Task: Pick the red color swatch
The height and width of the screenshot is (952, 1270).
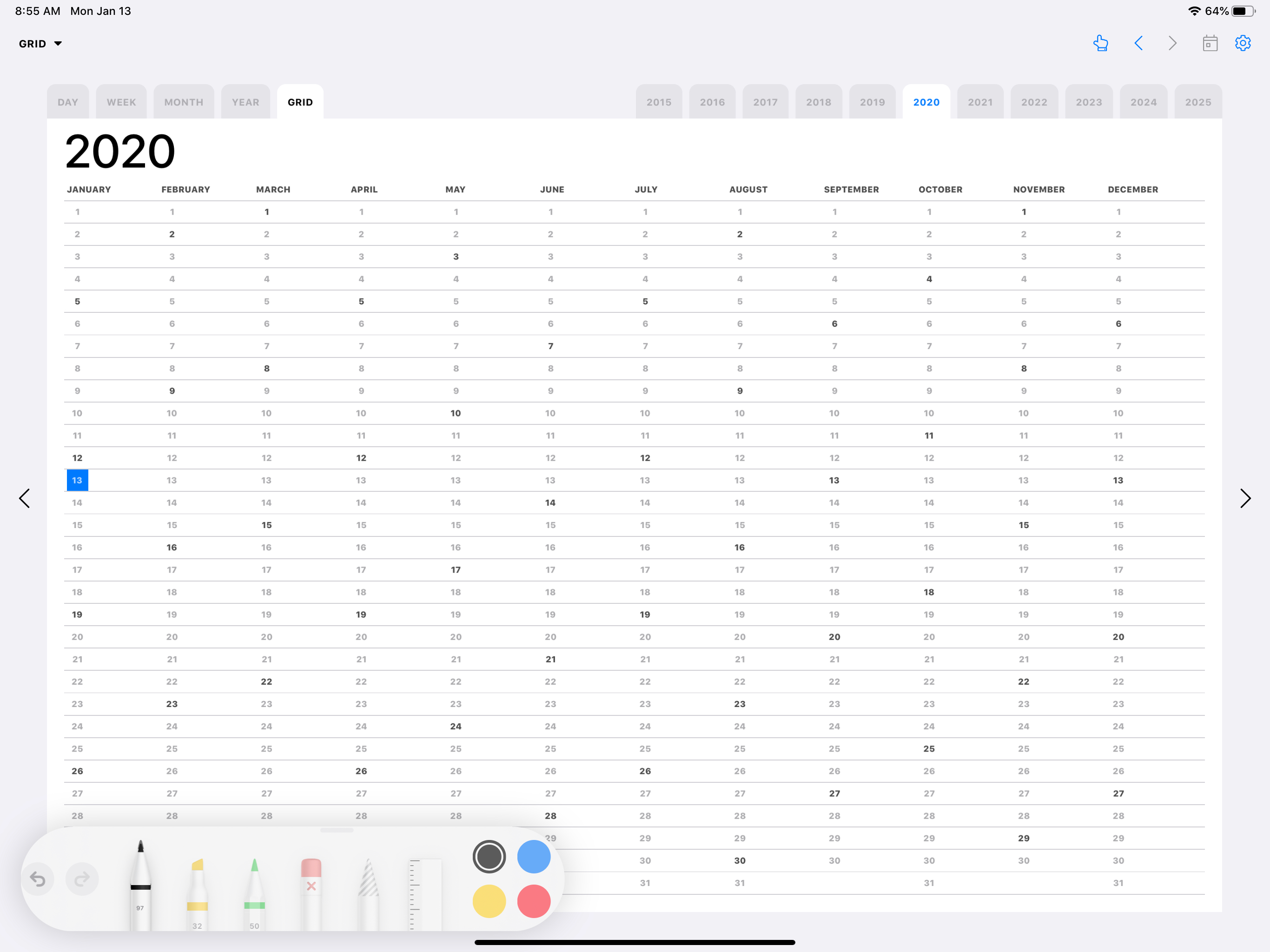Action: tap(534, 901)
